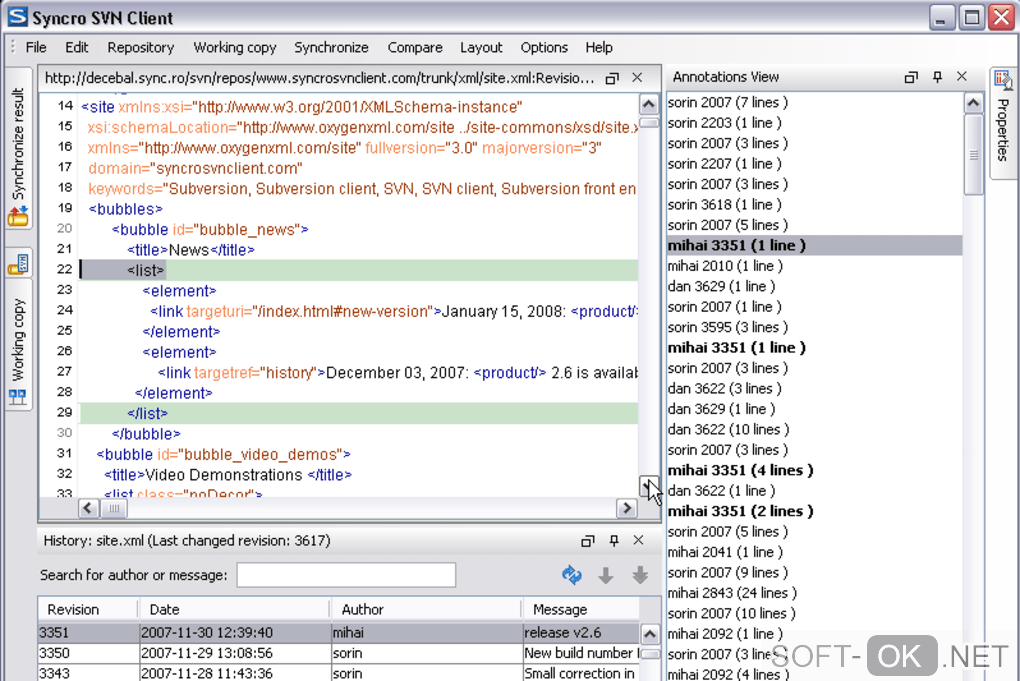
Task: Open the Properties side tab
Action: point(1003,125)
